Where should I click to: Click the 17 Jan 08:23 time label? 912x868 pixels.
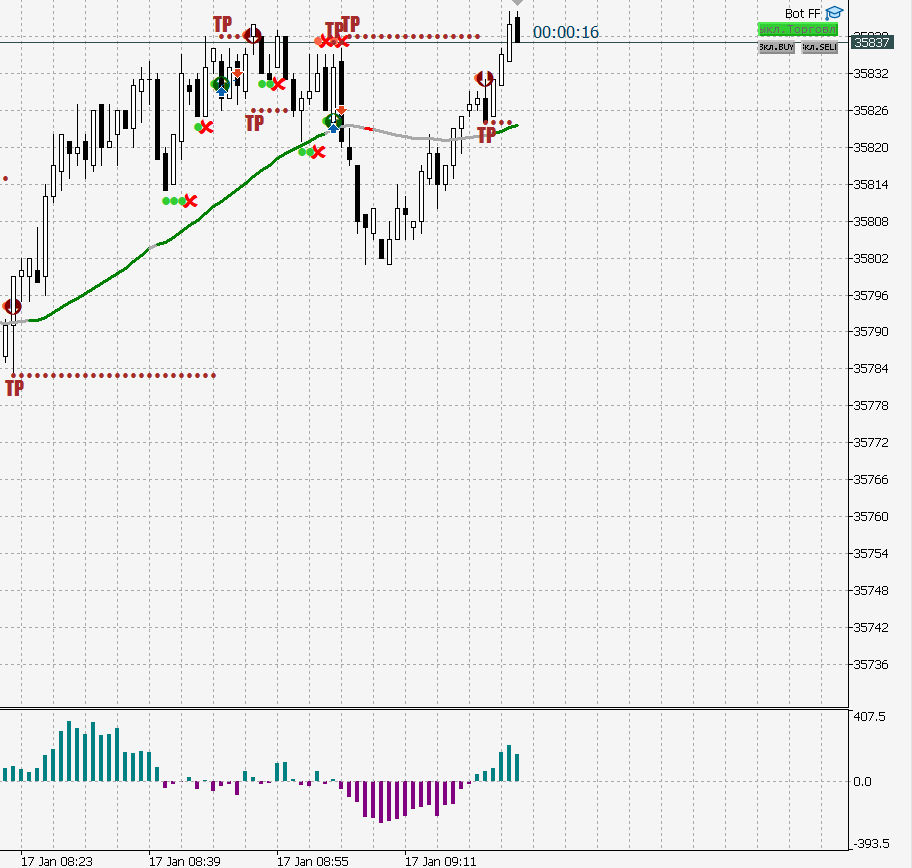pos(56,861)
